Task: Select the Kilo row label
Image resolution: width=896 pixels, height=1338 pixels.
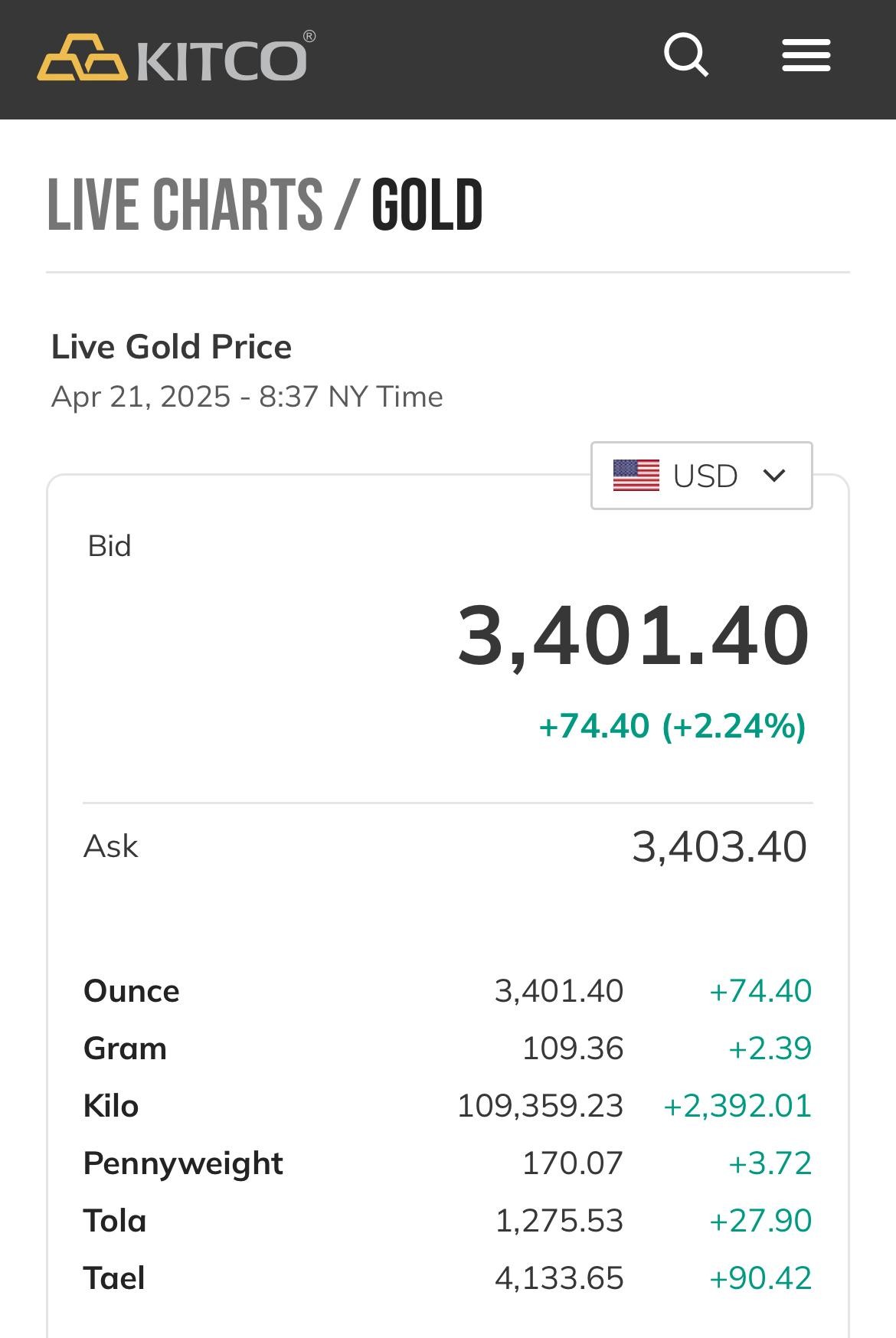Action: pos(111,1106)
